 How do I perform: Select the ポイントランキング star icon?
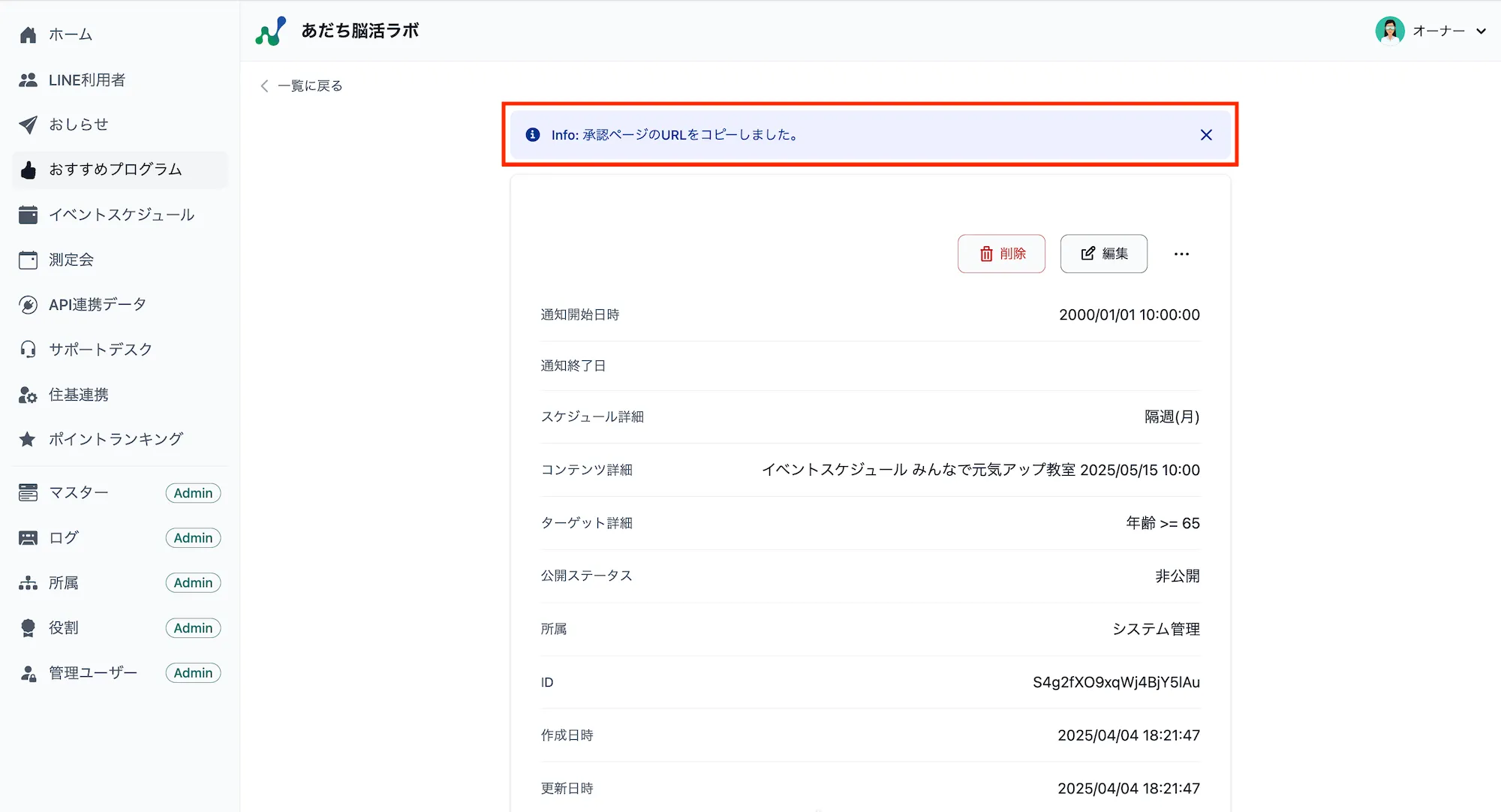[x=28, y=439]
